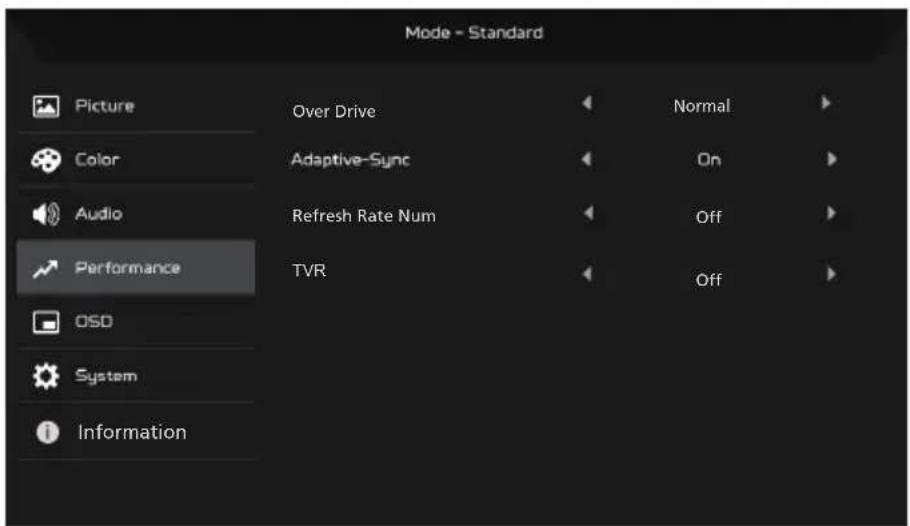Click the Mode - Standard title
Image resolution: width=910 pixels, height=526 pixels.
click(x=474, y=33)
